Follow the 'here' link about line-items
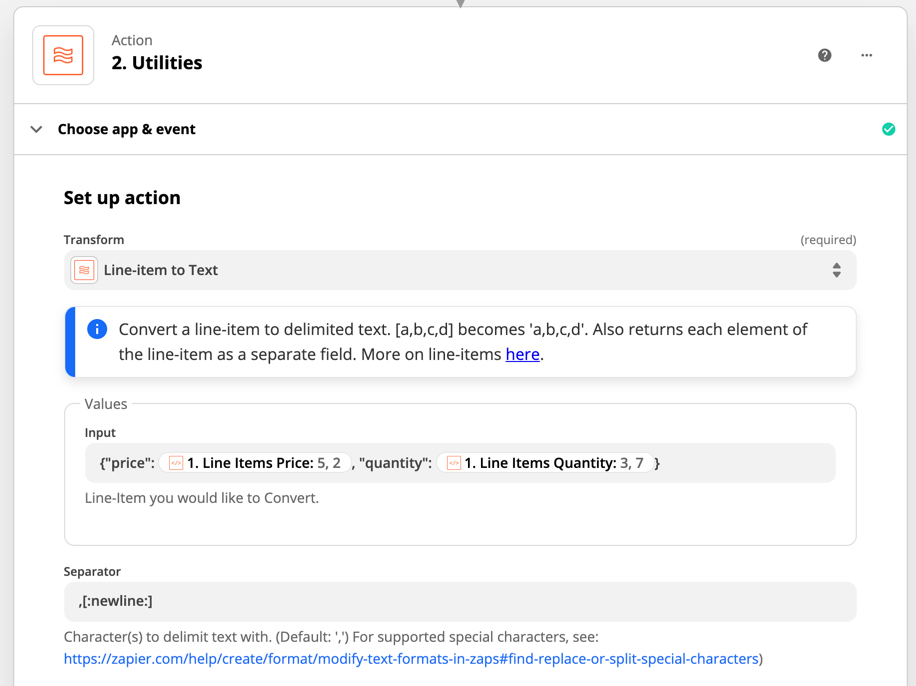The image size is (916, 686). (x=522, y=354)
